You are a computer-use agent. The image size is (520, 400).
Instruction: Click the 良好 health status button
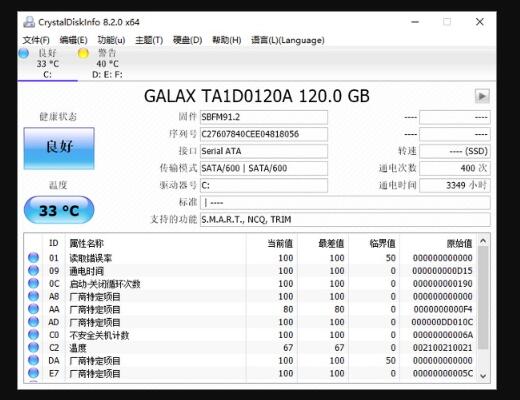click(59, 148)
